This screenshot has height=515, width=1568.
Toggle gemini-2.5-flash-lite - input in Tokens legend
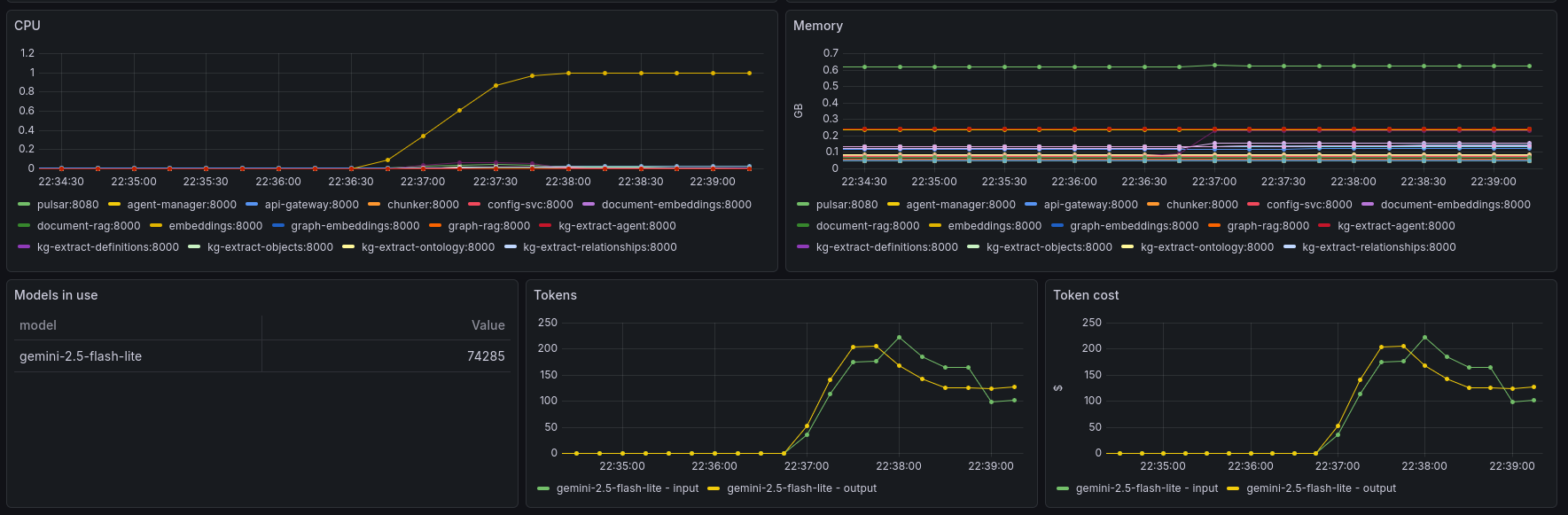point(628,488)
